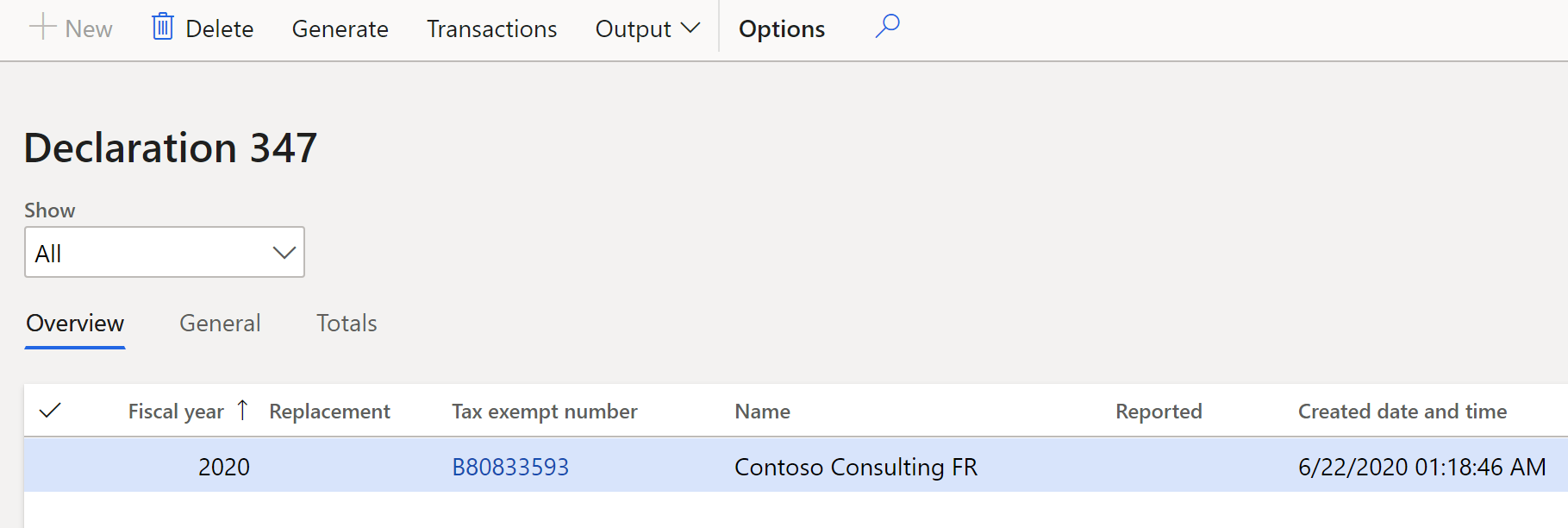This screenshot has height=528, width=1568.
Task: Click the Reported column header
Action: tap(1159, 412)
